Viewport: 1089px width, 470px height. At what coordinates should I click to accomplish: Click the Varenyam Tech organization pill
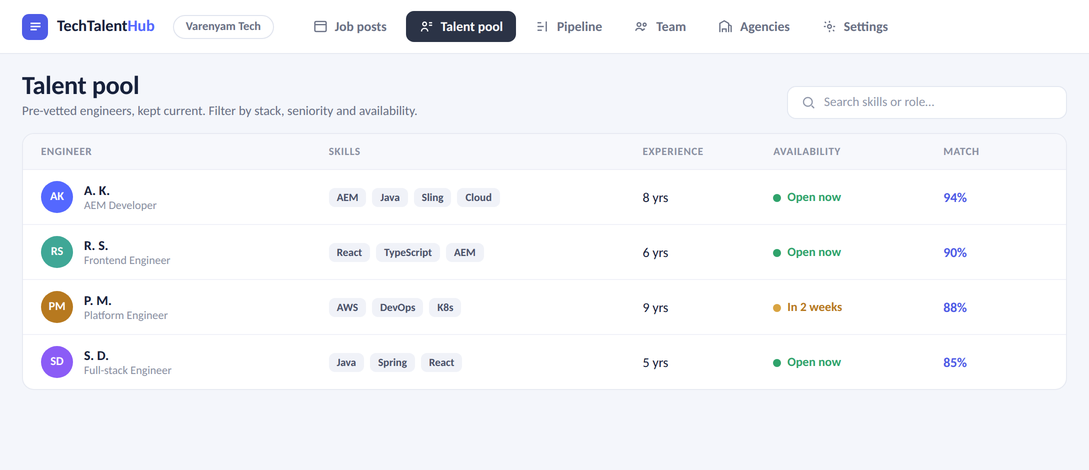pyautogui.click(x=223, y=27)
